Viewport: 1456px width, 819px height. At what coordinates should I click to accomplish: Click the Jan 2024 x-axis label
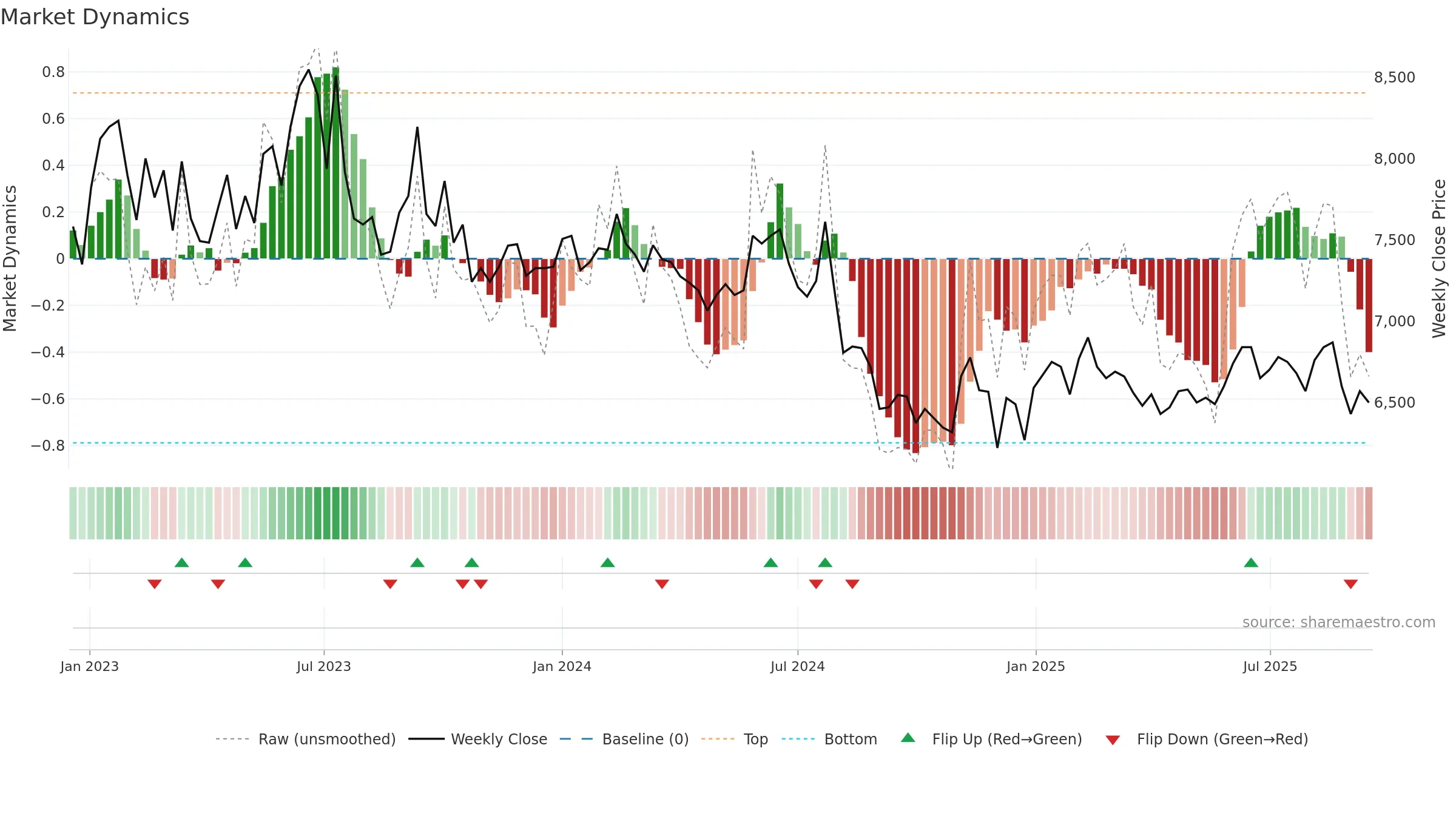(x=562, y=666)
